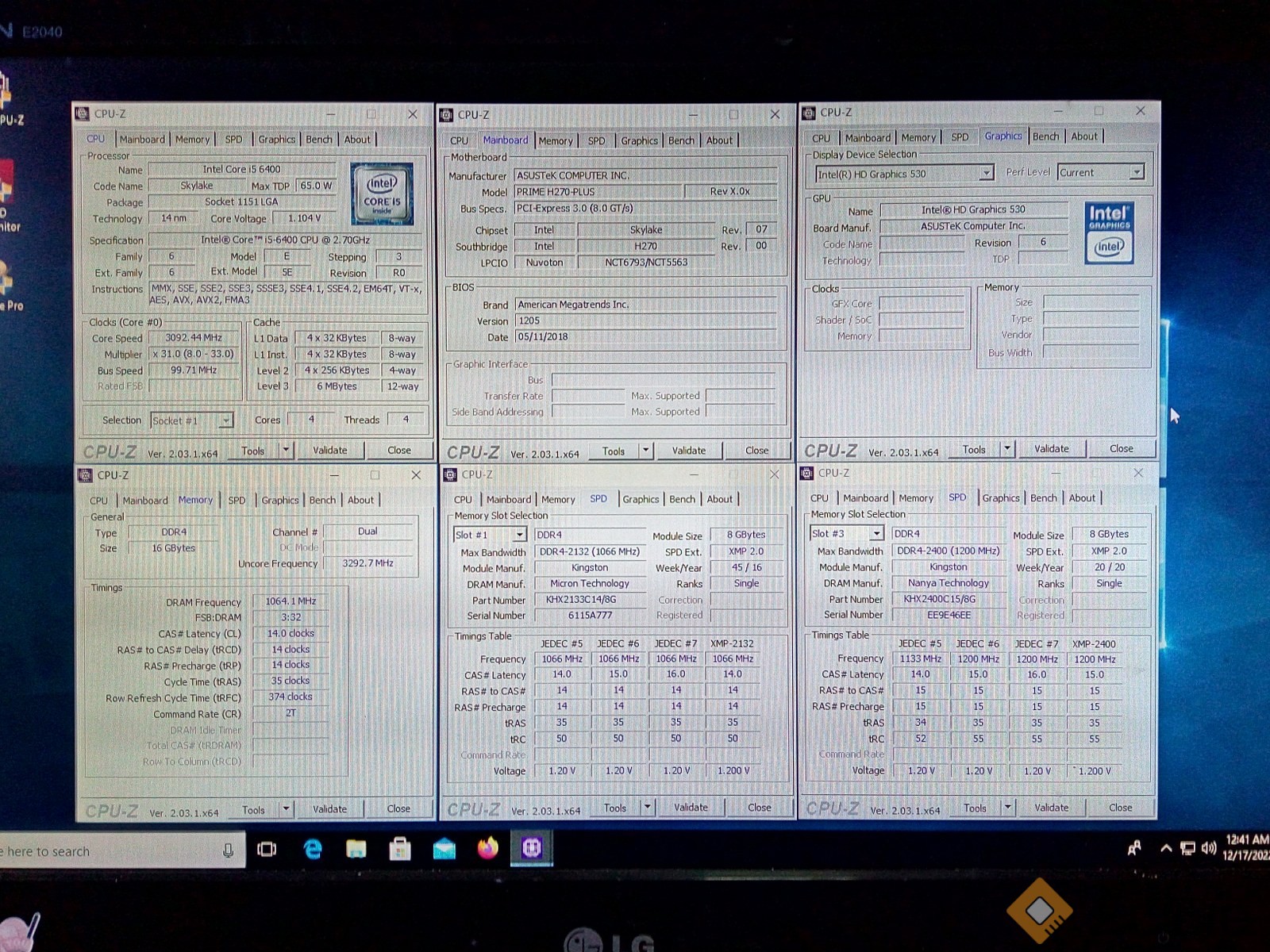Switch to About tab in Slot #1 SPD window

(720, 499)
